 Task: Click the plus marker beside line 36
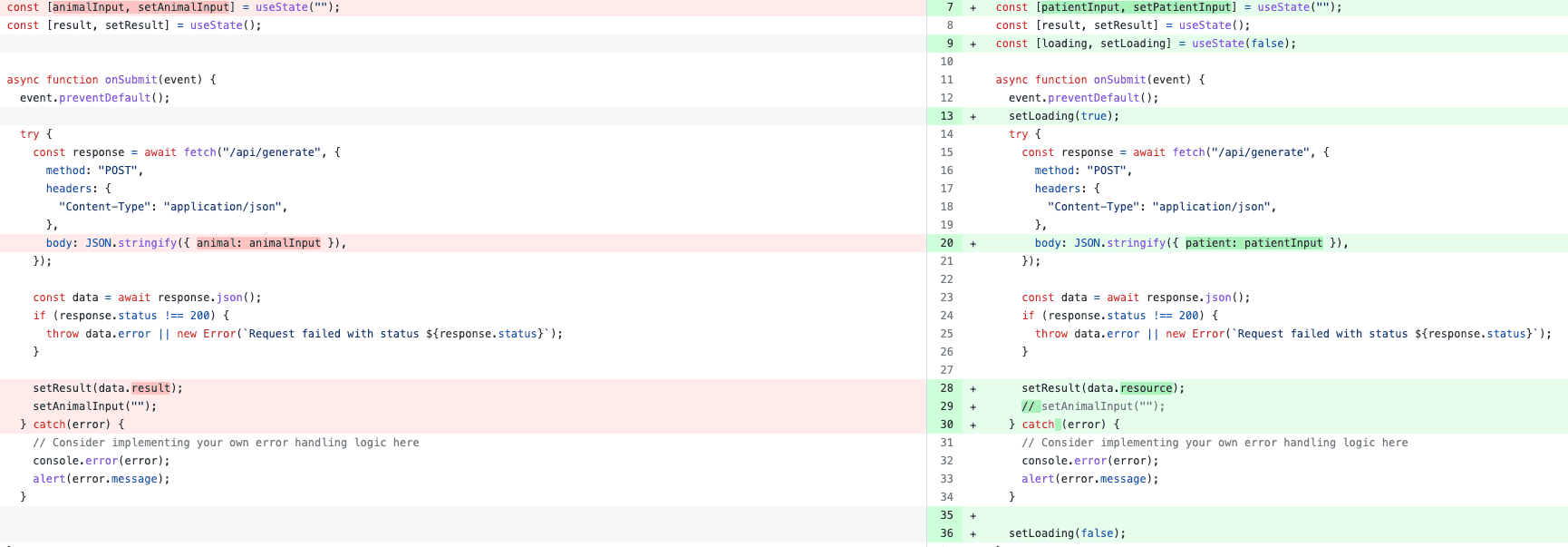(x=973, y=533)
